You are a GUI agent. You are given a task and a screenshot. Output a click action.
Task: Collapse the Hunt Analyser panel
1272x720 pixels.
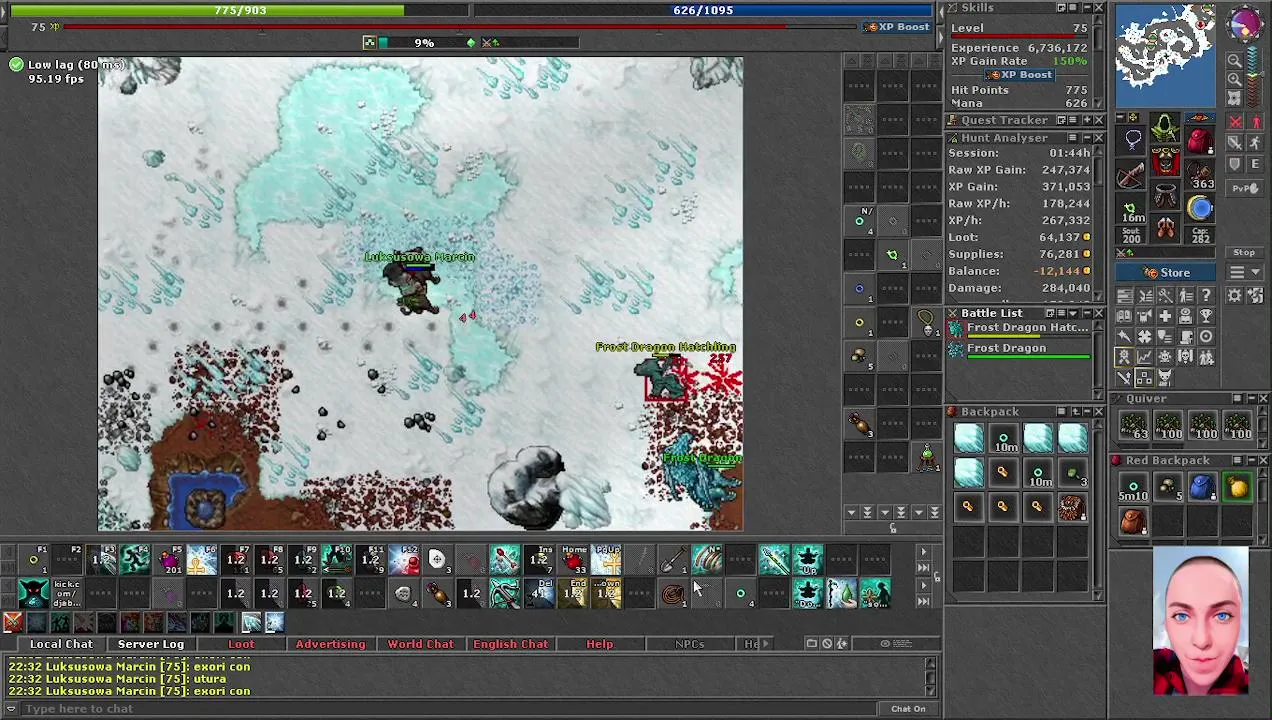(x=1087, y=137)
